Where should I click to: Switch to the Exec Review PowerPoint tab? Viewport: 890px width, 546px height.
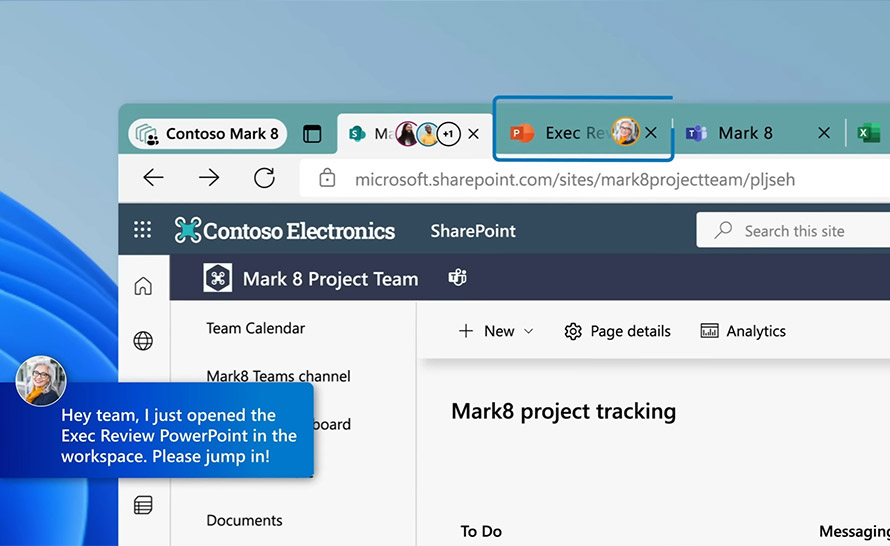pyautogui.click(x=583, y=133)
